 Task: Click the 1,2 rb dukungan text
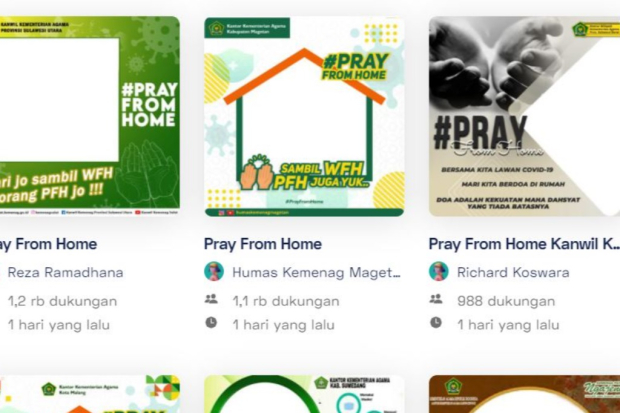click(62, 301)
